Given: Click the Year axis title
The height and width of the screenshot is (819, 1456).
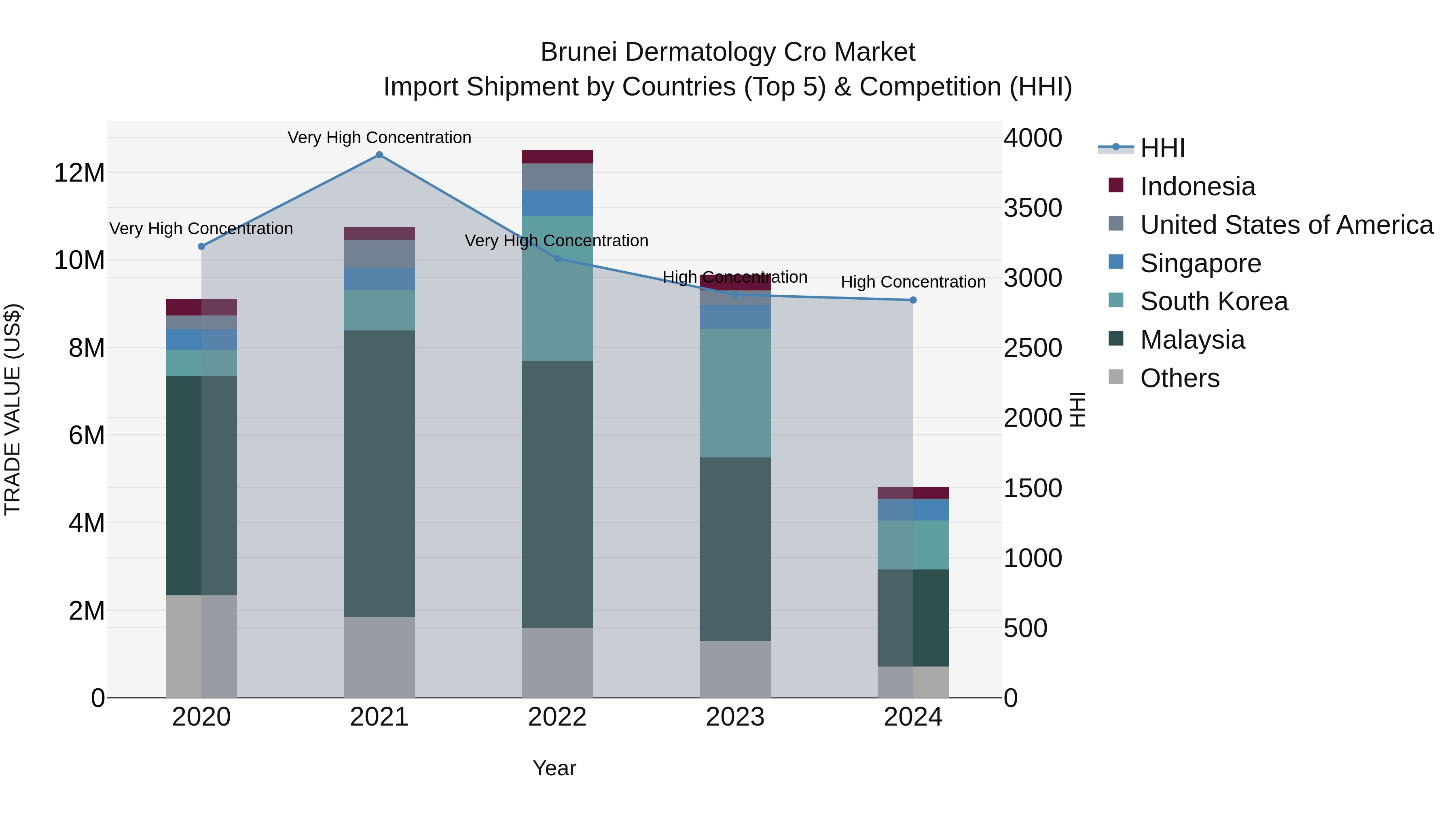Looking at the screenshot, I should [554, 768].
